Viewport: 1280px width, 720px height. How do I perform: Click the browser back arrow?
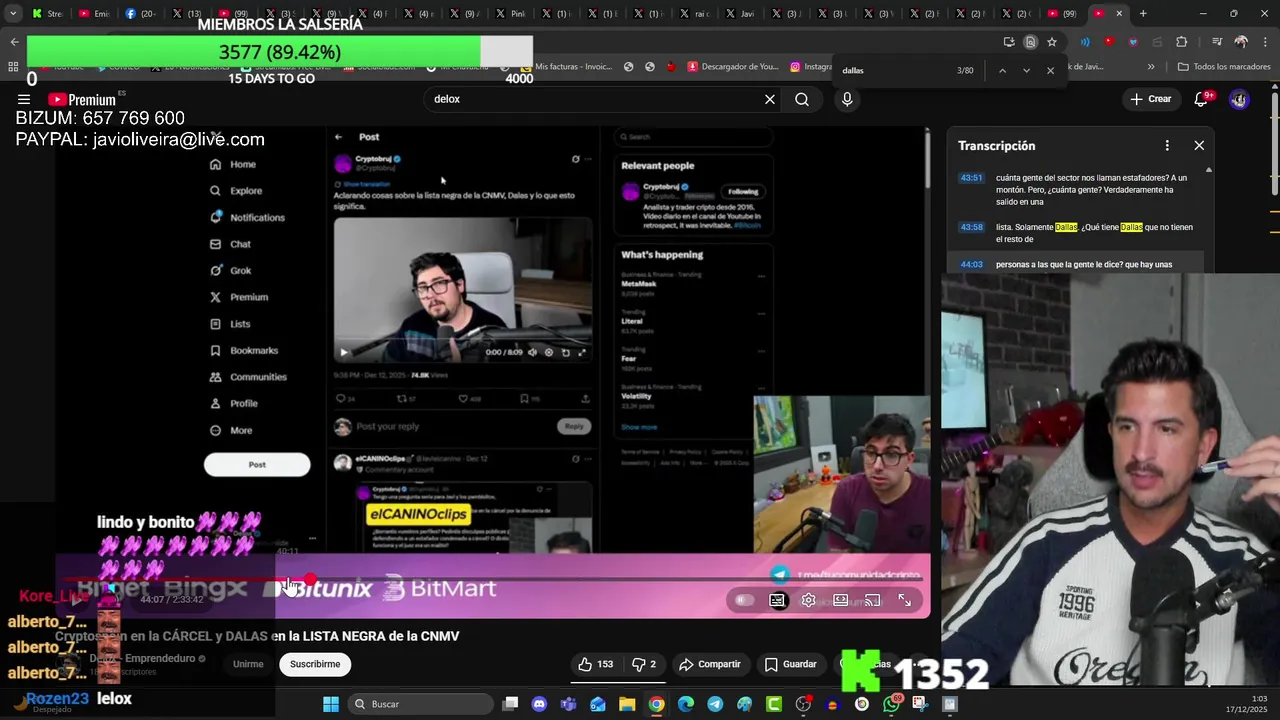click(14, 42)
